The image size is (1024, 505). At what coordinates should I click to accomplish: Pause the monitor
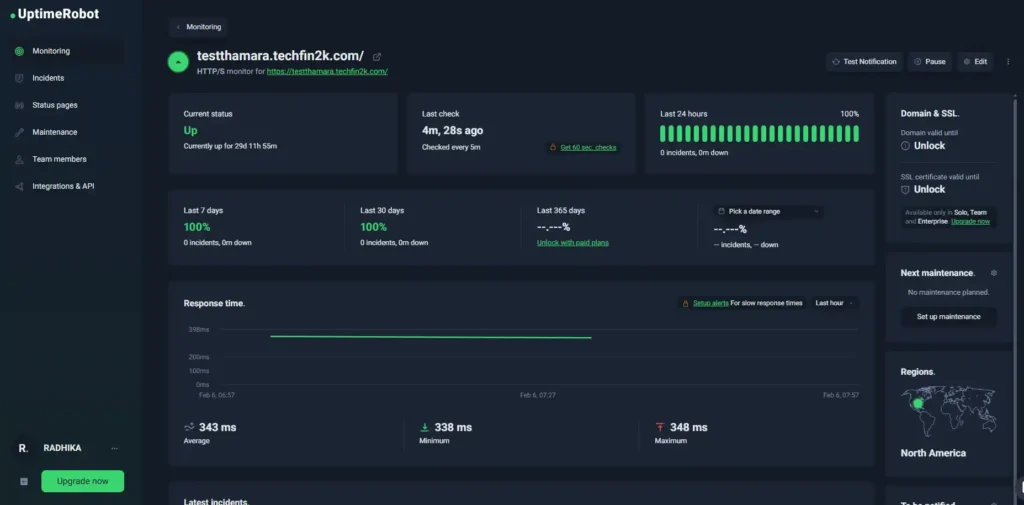tap(929, 61)
